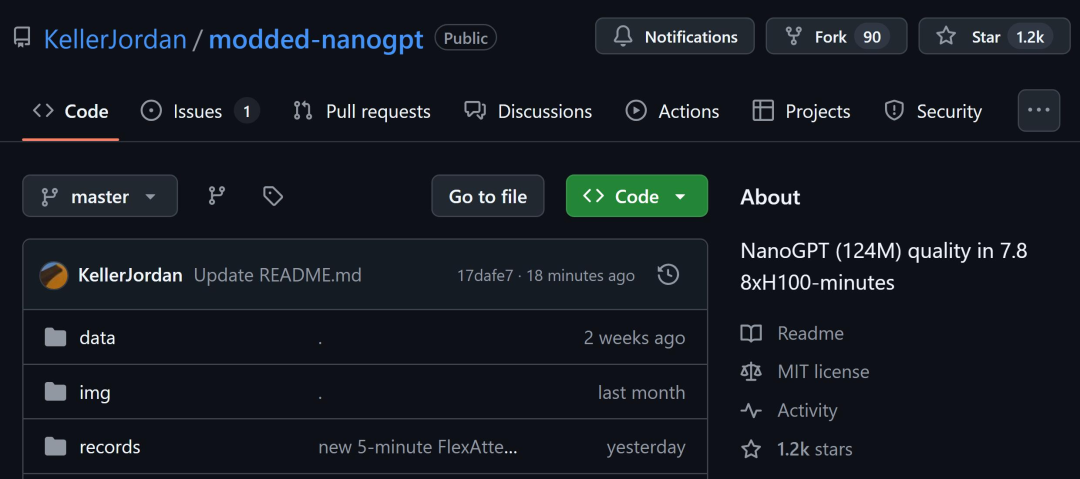The image size is (1080, 479).
Task: Open the img folder
Action: click(95, 392)
